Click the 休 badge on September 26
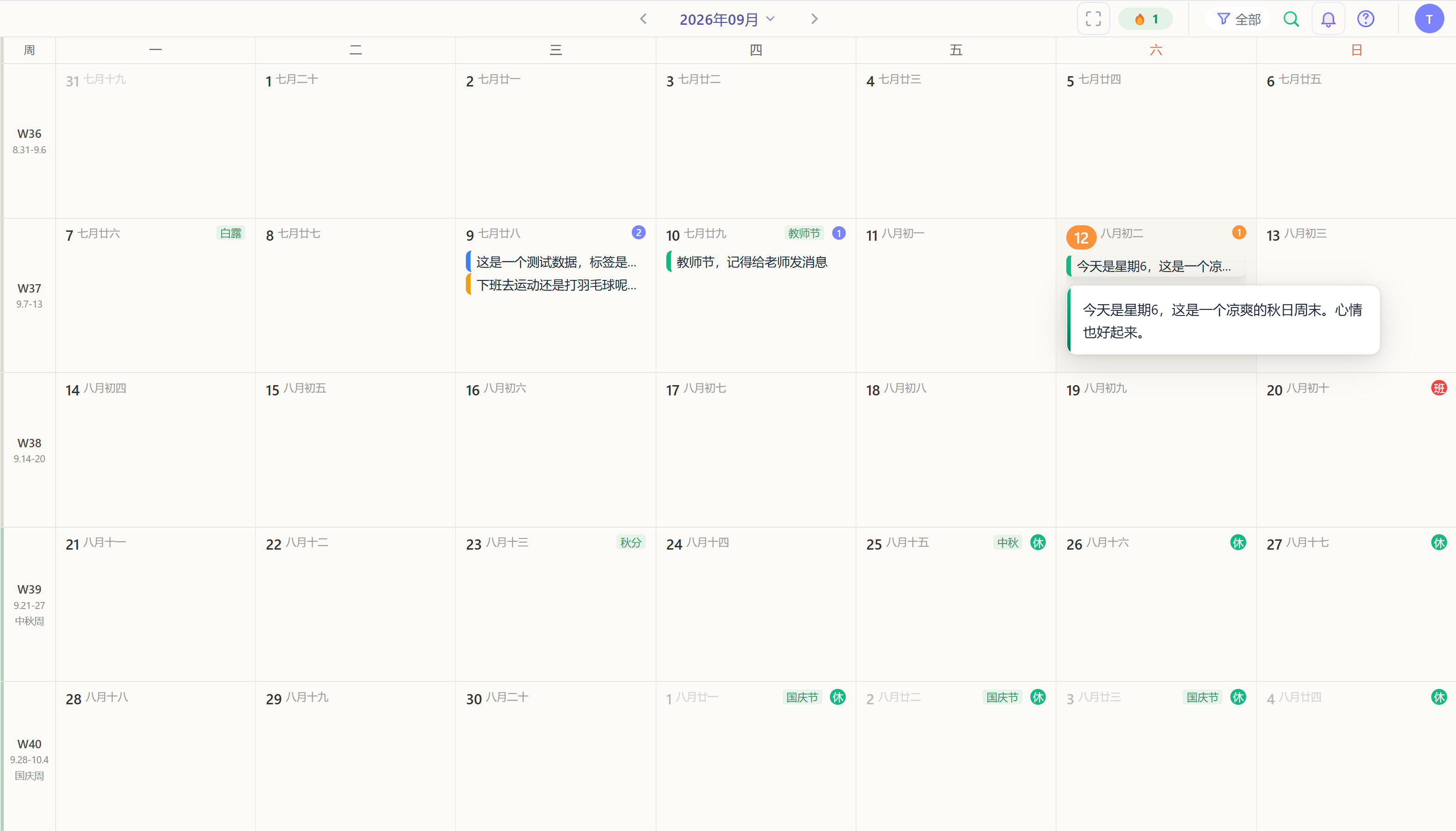The image size is (1456, 831). (1238, 542)
